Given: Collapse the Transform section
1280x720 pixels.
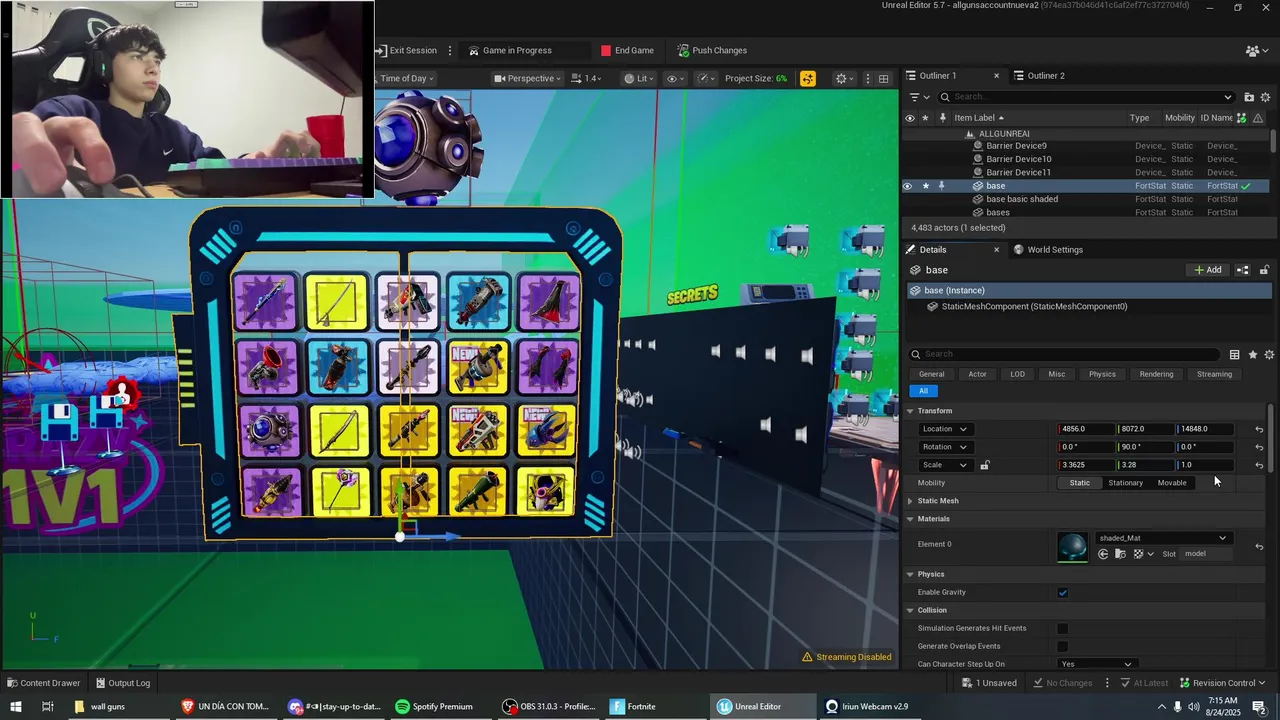Looking at the screenshot, I should coord(910,411).
